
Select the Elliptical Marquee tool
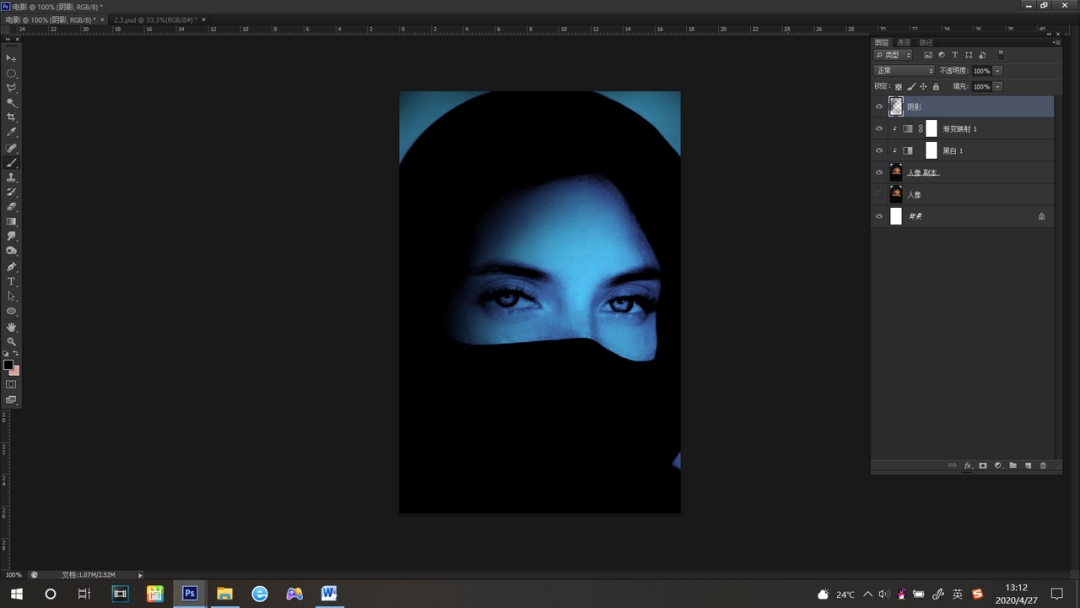(x=11, y=73)
